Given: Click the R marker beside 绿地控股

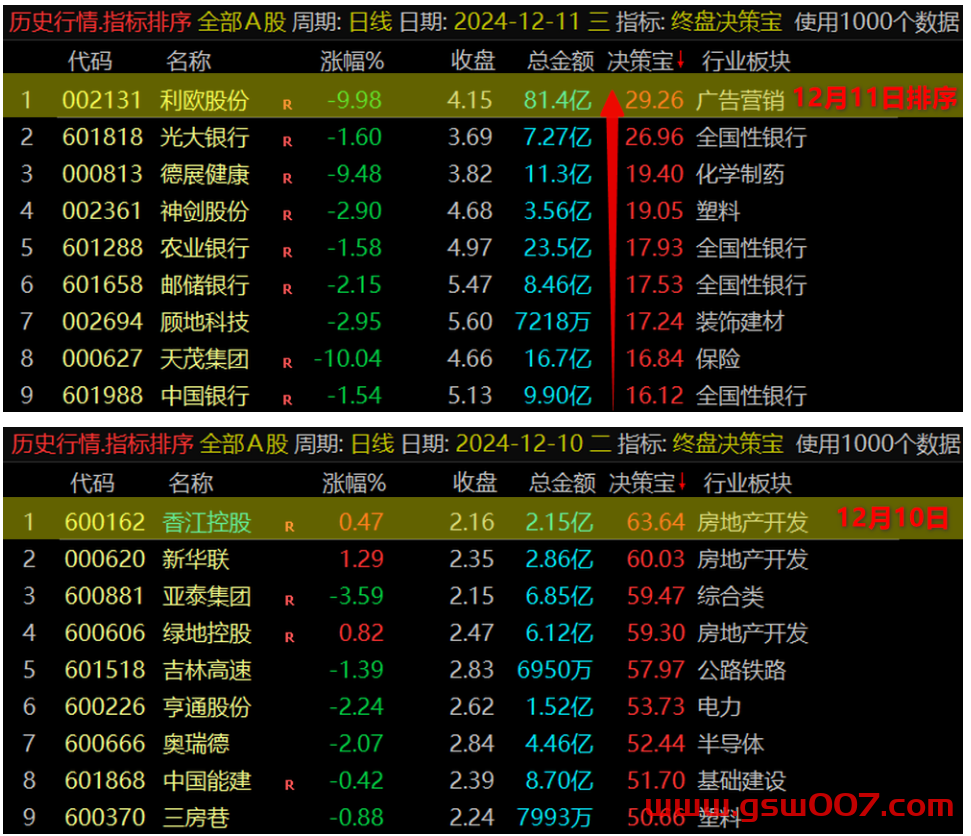Looking at the screenshot, I should (289, 637).
